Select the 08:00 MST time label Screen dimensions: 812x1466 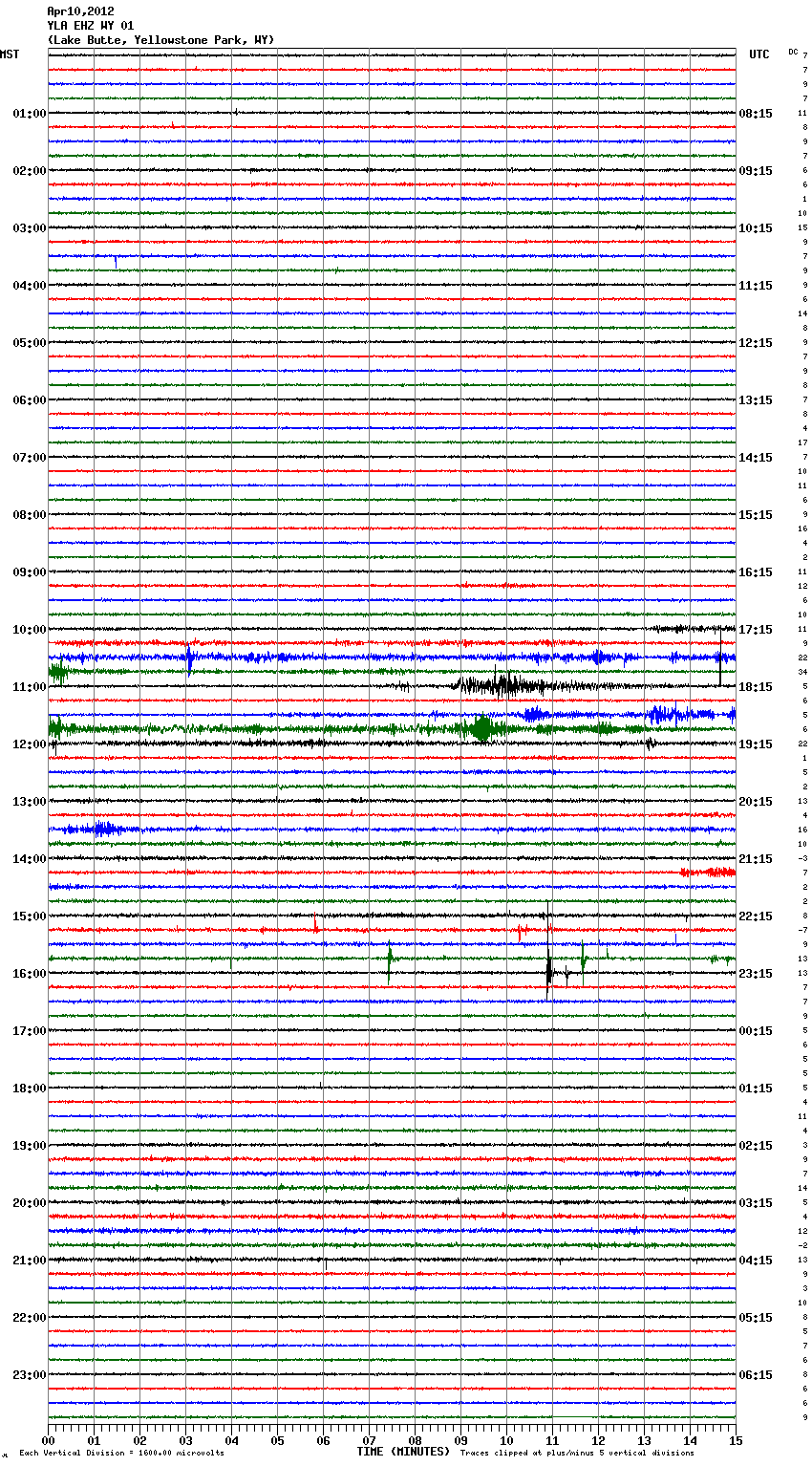coord(29,515)
